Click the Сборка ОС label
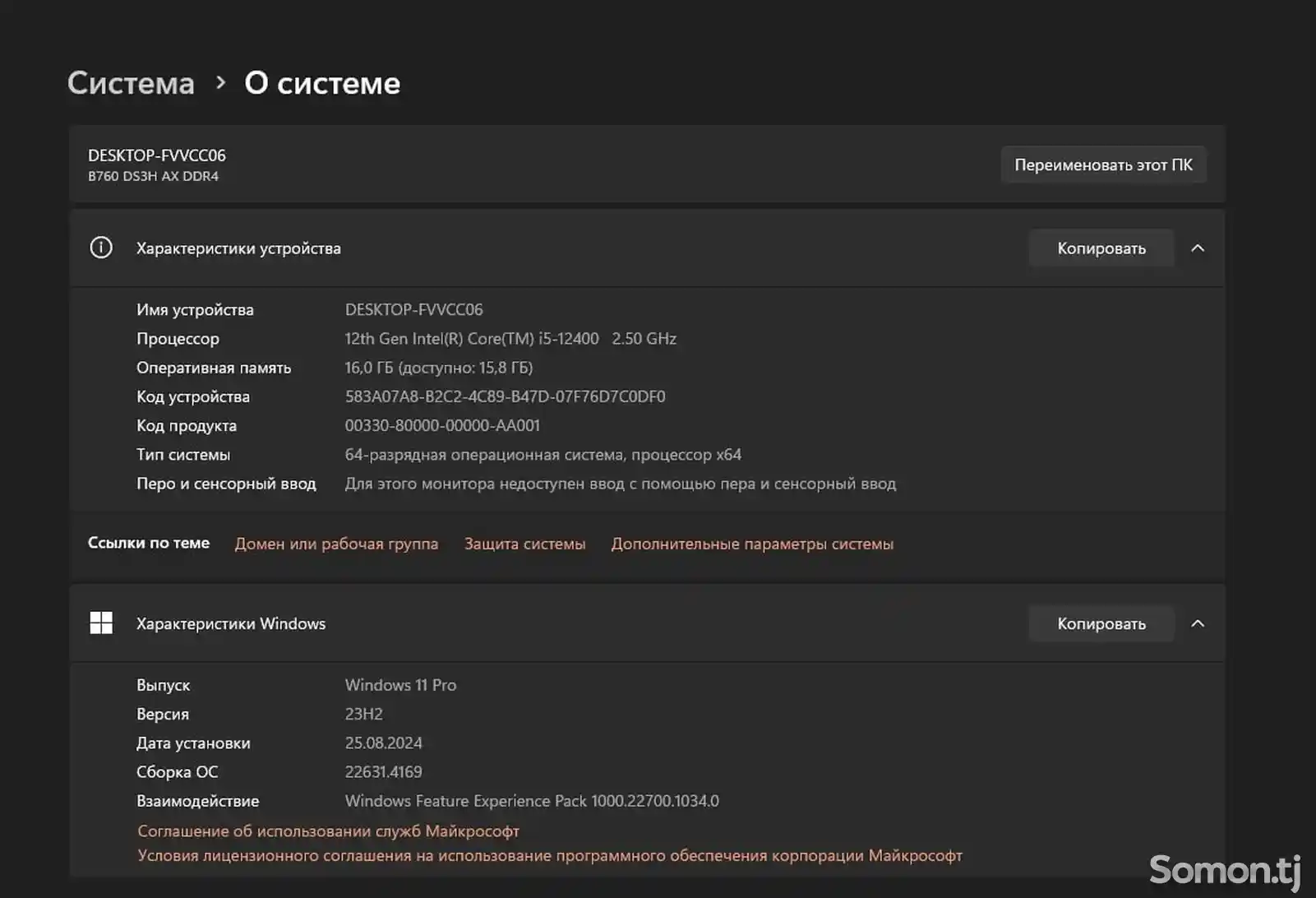The height and width of the screenshot is (898, 1316). point(178,772)
